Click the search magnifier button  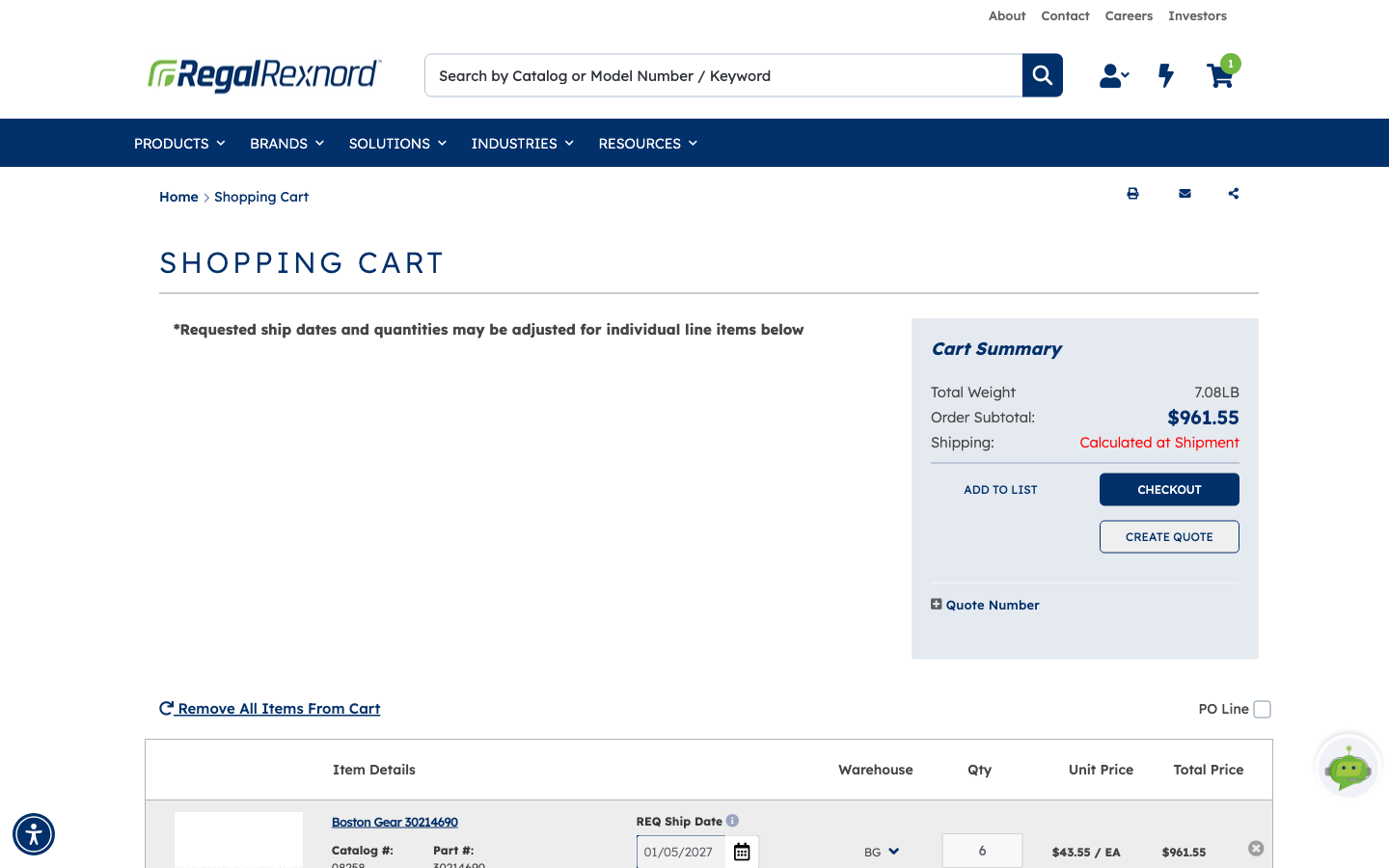click(1043, 75)
